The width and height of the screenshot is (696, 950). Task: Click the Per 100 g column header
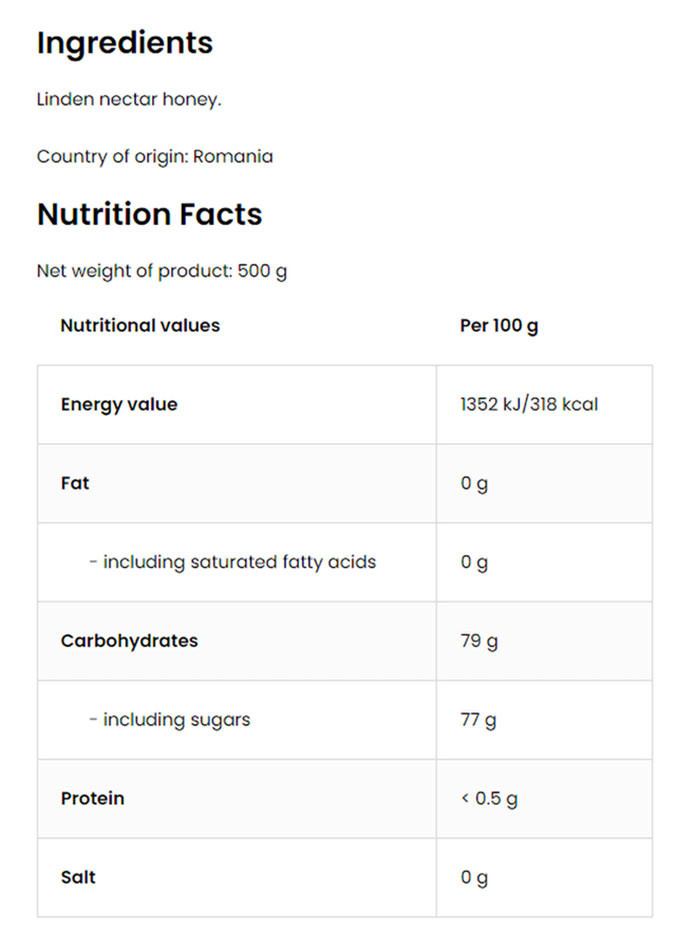pyautogui.click(x=499, y=326)
